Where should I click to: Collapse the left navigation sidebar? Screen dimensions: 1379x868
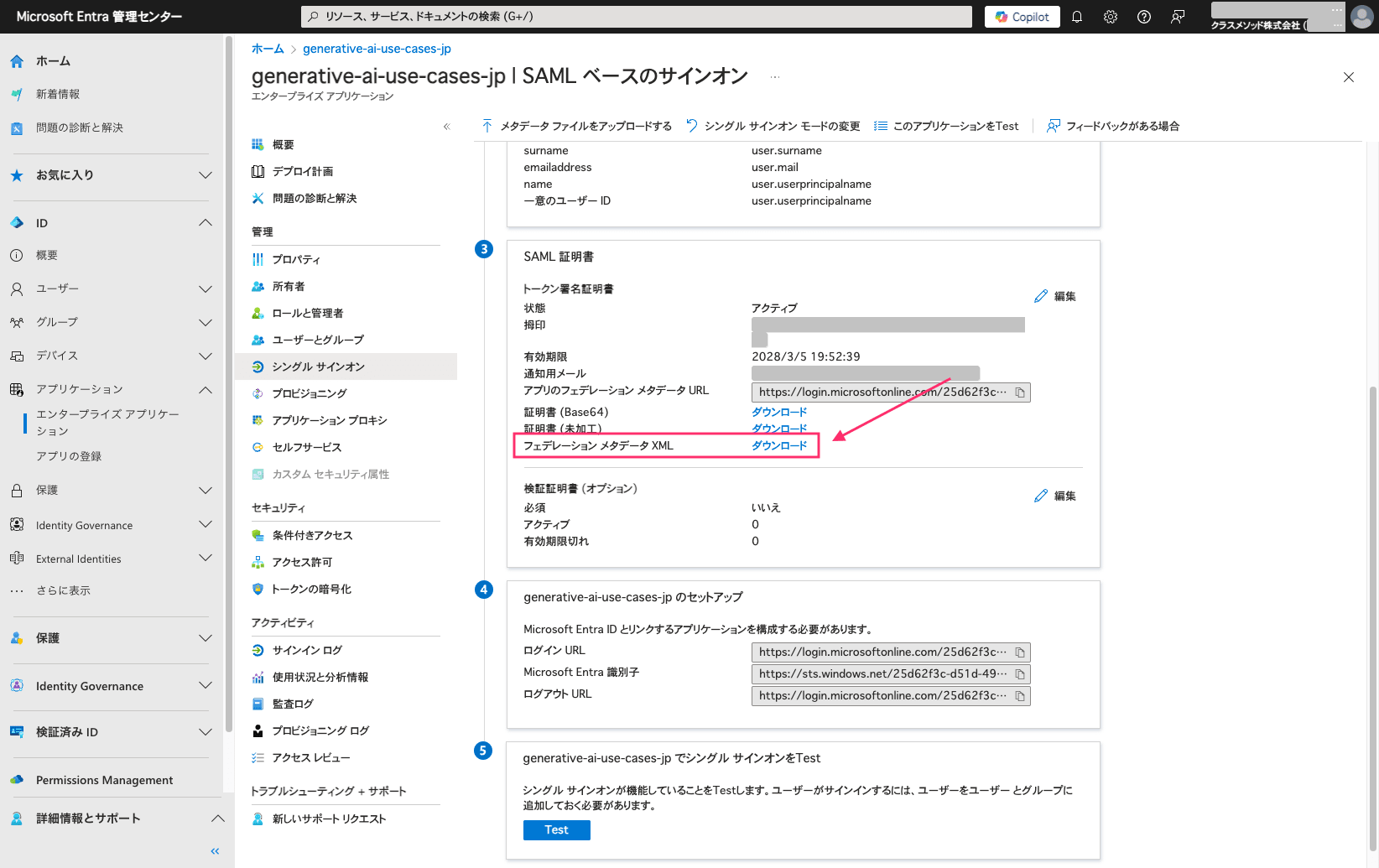tap(215, 851)
